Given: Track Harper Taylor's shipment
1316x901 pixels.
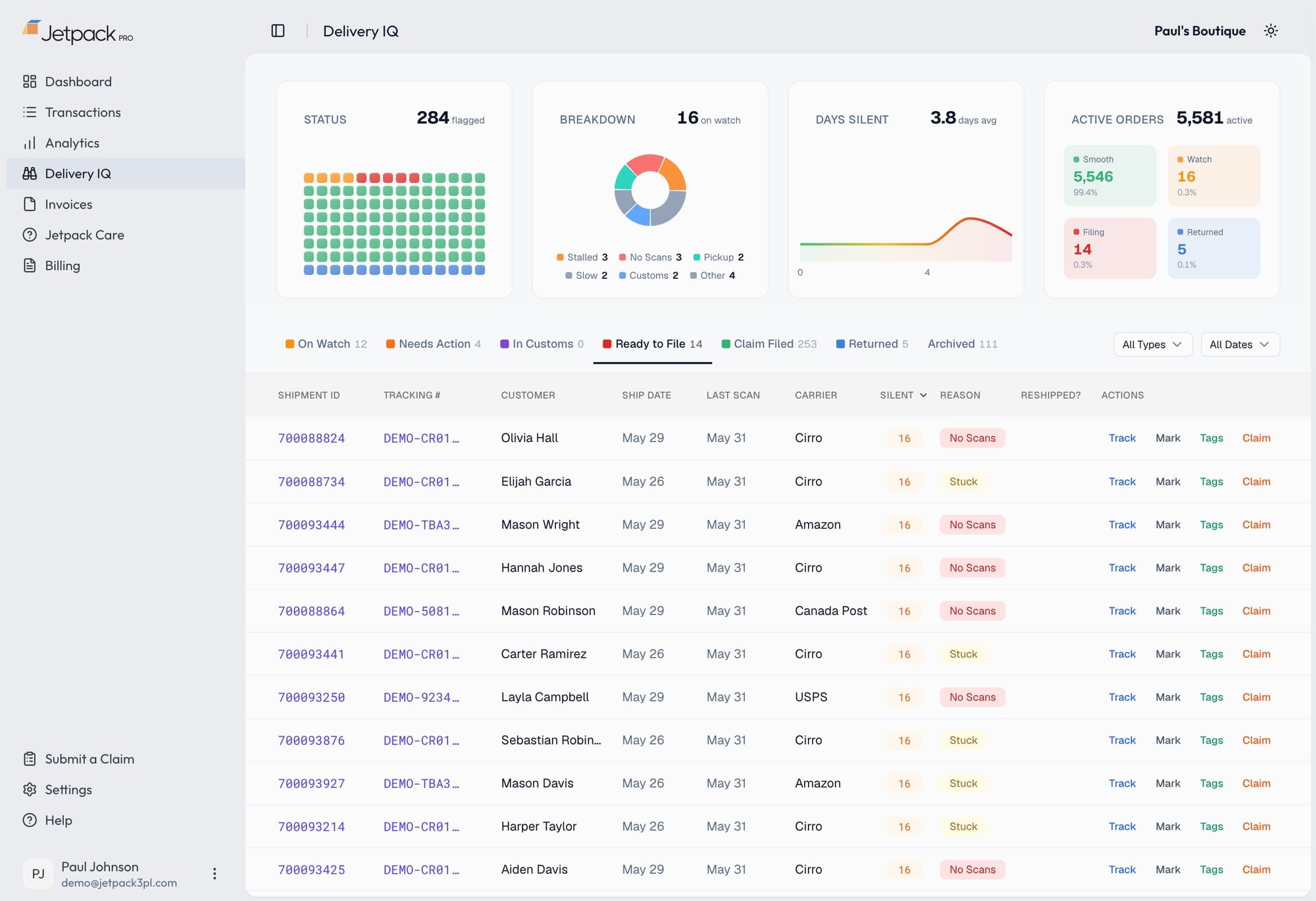Looking at the screenshot, I should click(1122, 827).
